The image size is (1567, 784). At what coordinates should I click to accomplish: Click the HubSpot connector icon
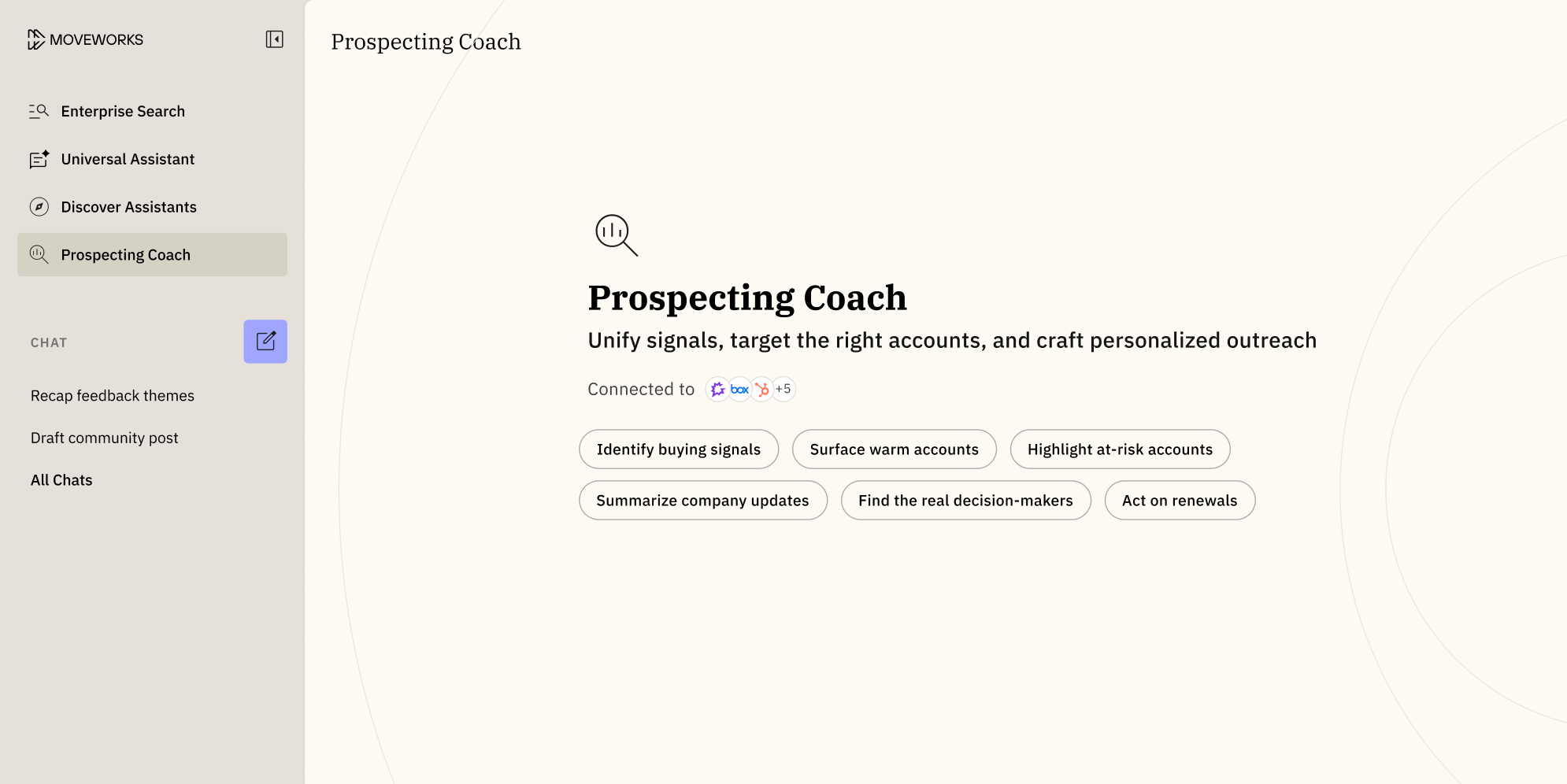tap(761, 389)
